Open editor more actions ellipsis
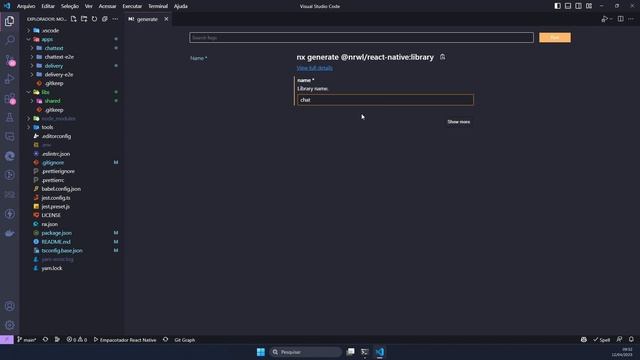 pyautogui.click(x=631, y=19)
